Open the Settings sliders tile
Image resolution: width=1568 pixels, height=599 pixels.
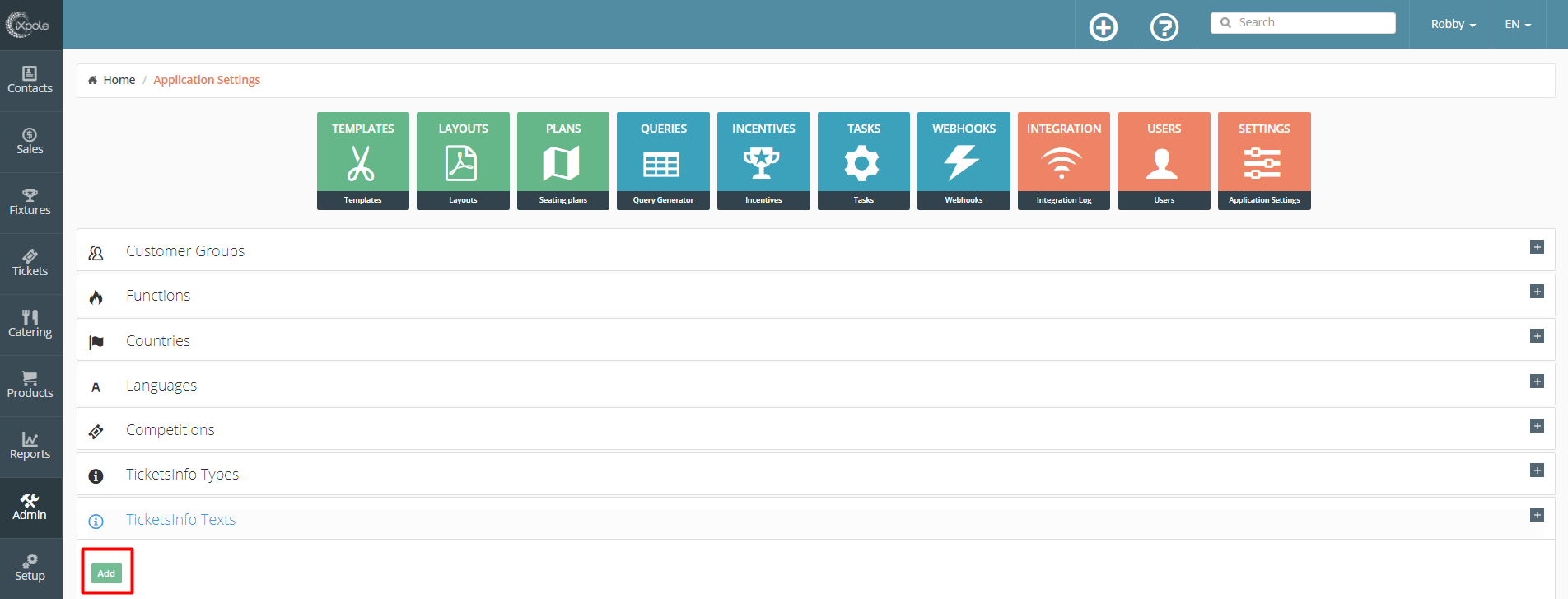tap(1264, 161)
